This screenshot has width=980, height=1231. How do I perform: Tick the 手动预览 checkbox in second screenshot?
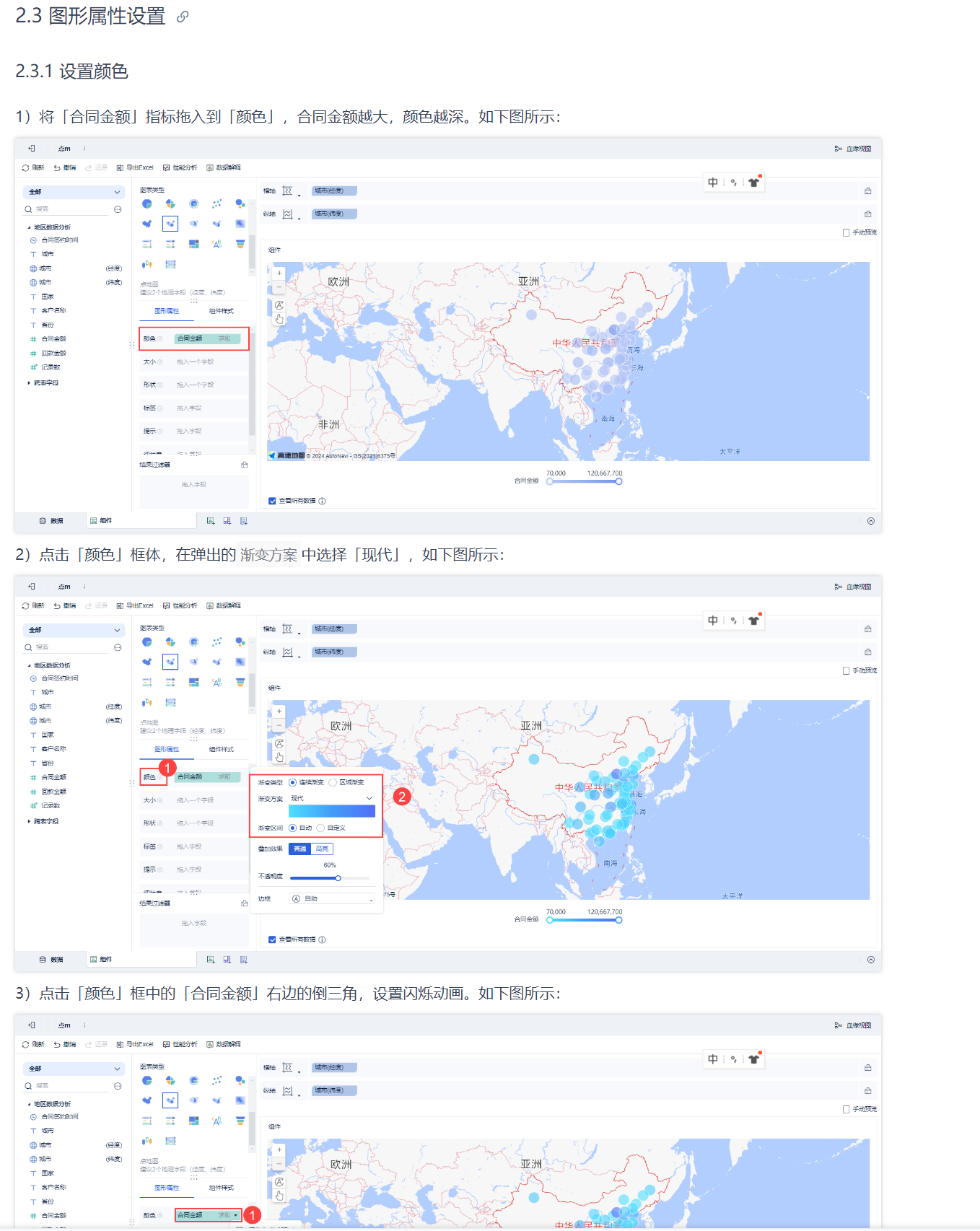tap(846, 671)
